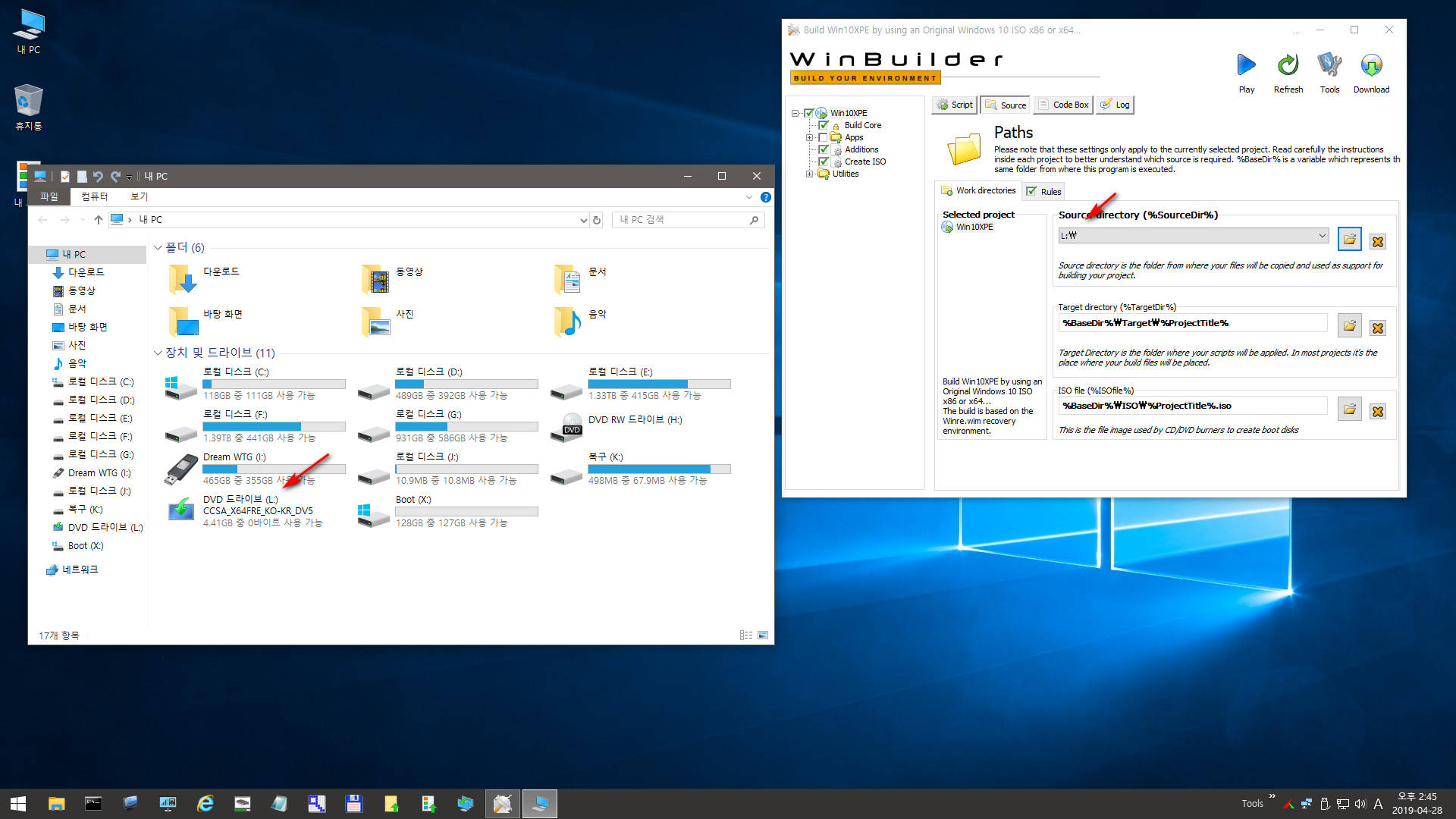Toggle the Win10XPE project checkbox
The image size is (1456, 819).
[x=808, y=113]
